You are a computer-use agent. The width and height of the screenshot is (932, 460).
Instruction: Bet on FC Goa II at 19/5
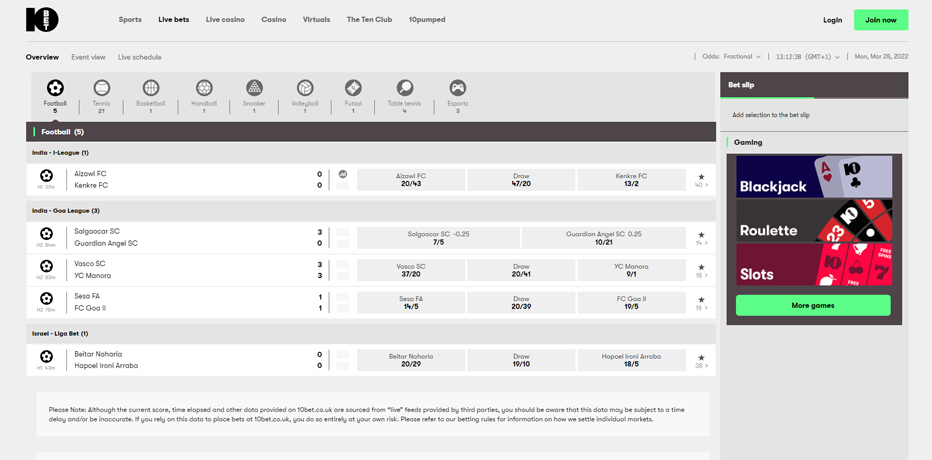pos(631,303)
